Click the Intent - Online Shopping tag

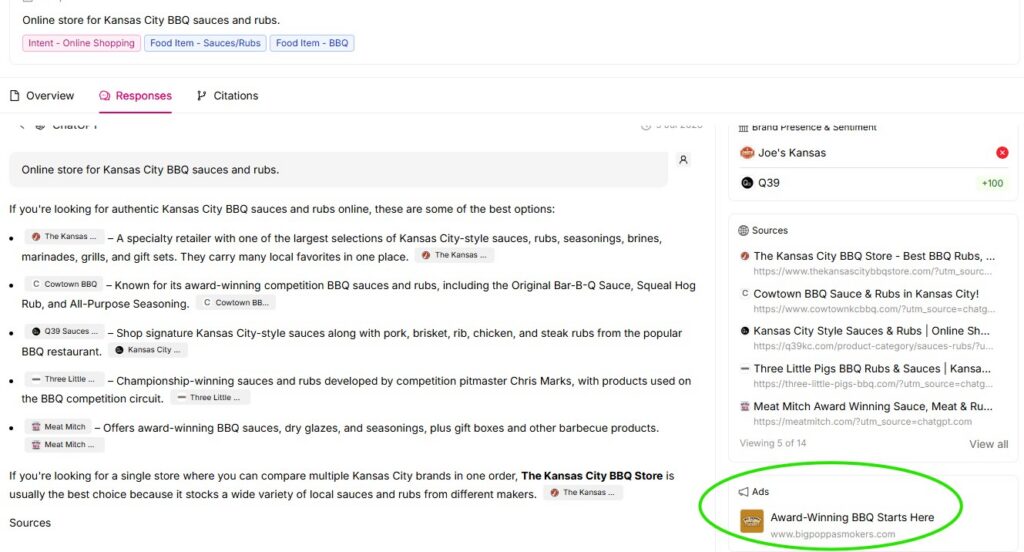tap(81, 43)
